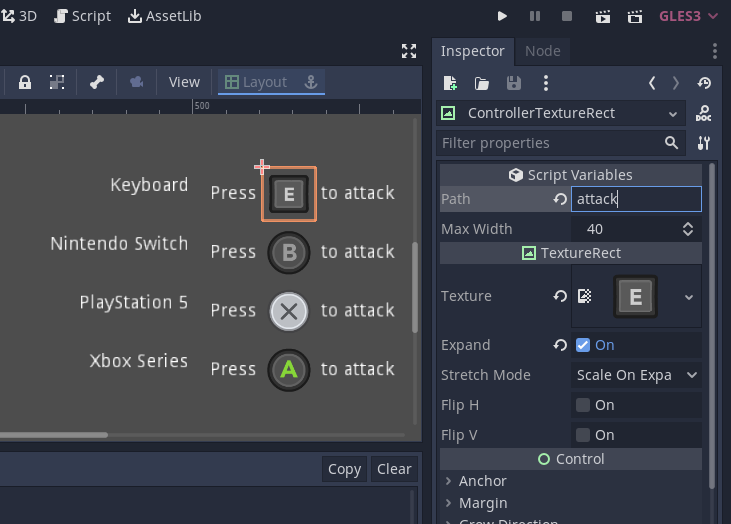Open the GLES3 renderer dropdown

pos(688,16)
